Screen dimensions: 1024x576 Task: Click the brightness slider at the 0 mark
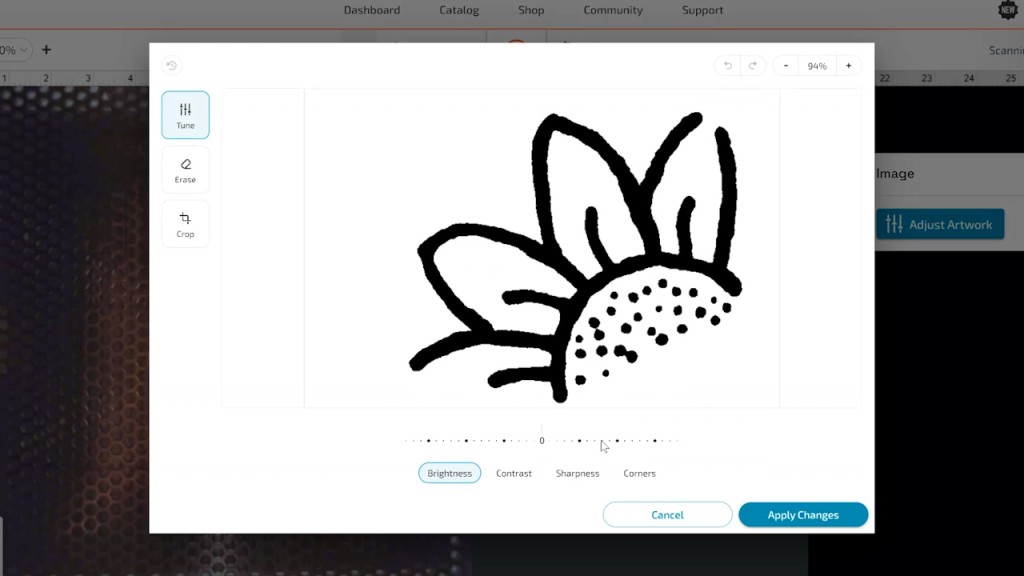pos(542,440)
